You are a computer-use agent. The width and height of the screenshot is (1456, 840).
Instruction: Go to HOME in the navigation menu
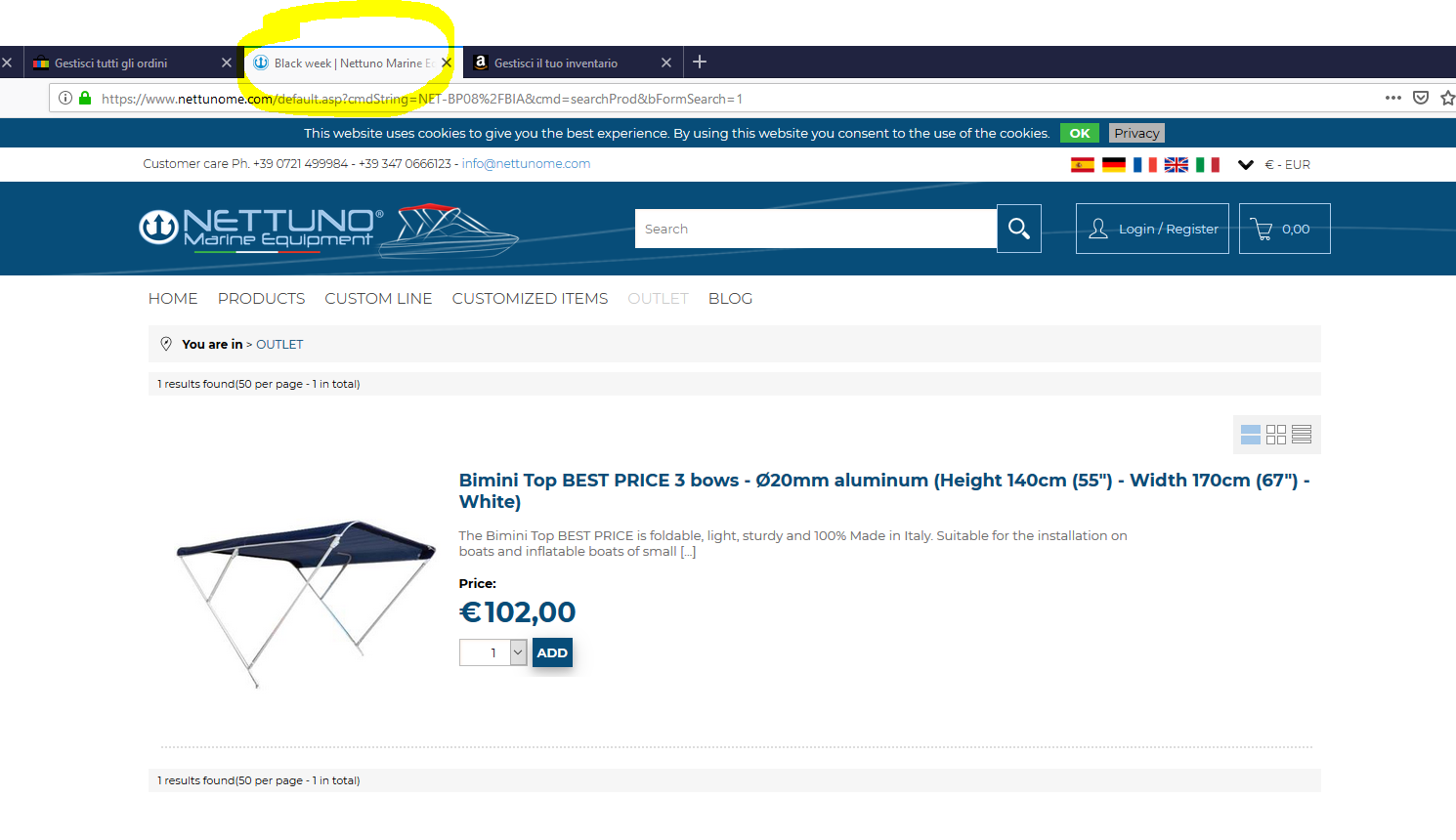173,299
